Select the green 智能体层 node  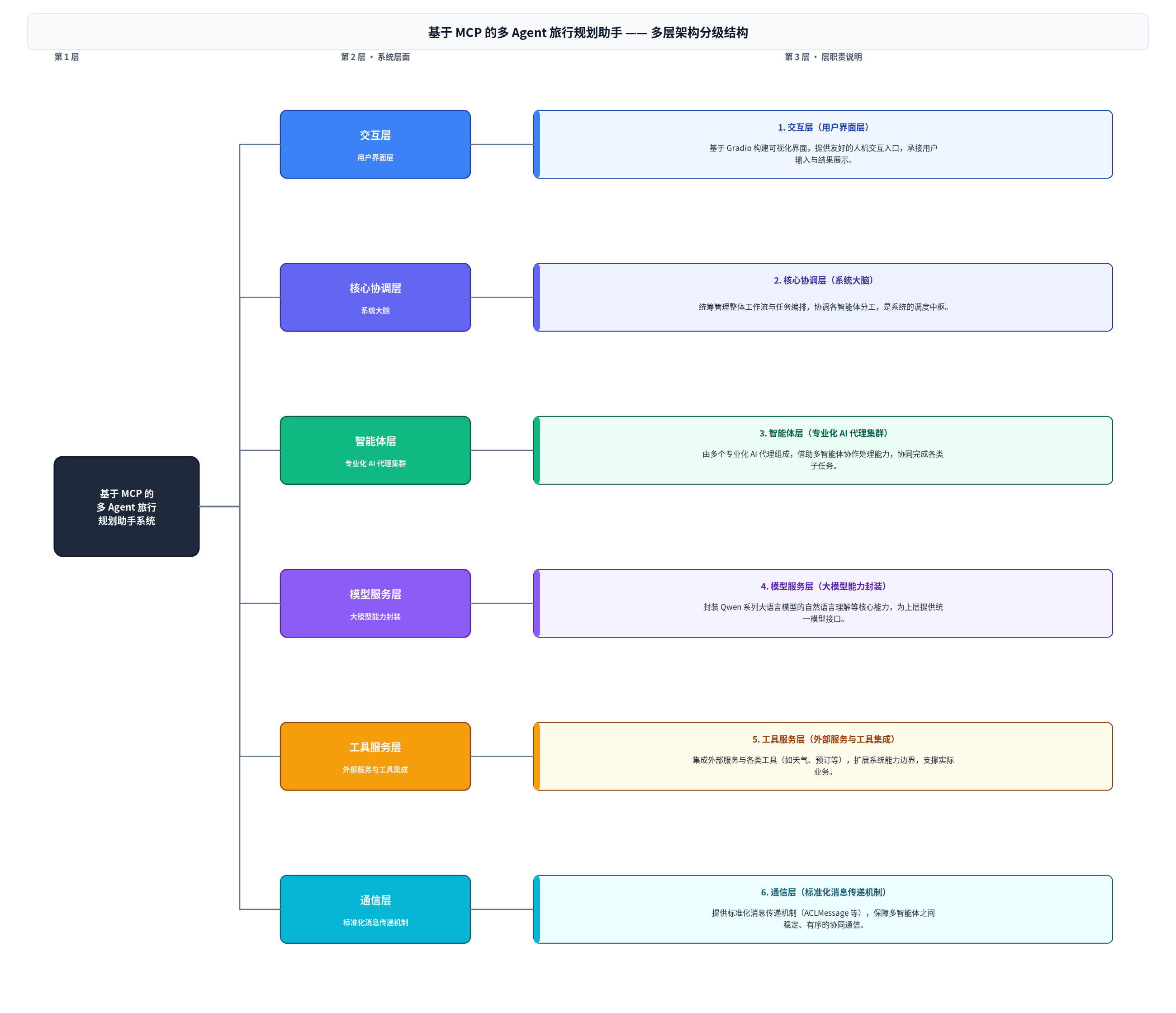coord(375,450)
